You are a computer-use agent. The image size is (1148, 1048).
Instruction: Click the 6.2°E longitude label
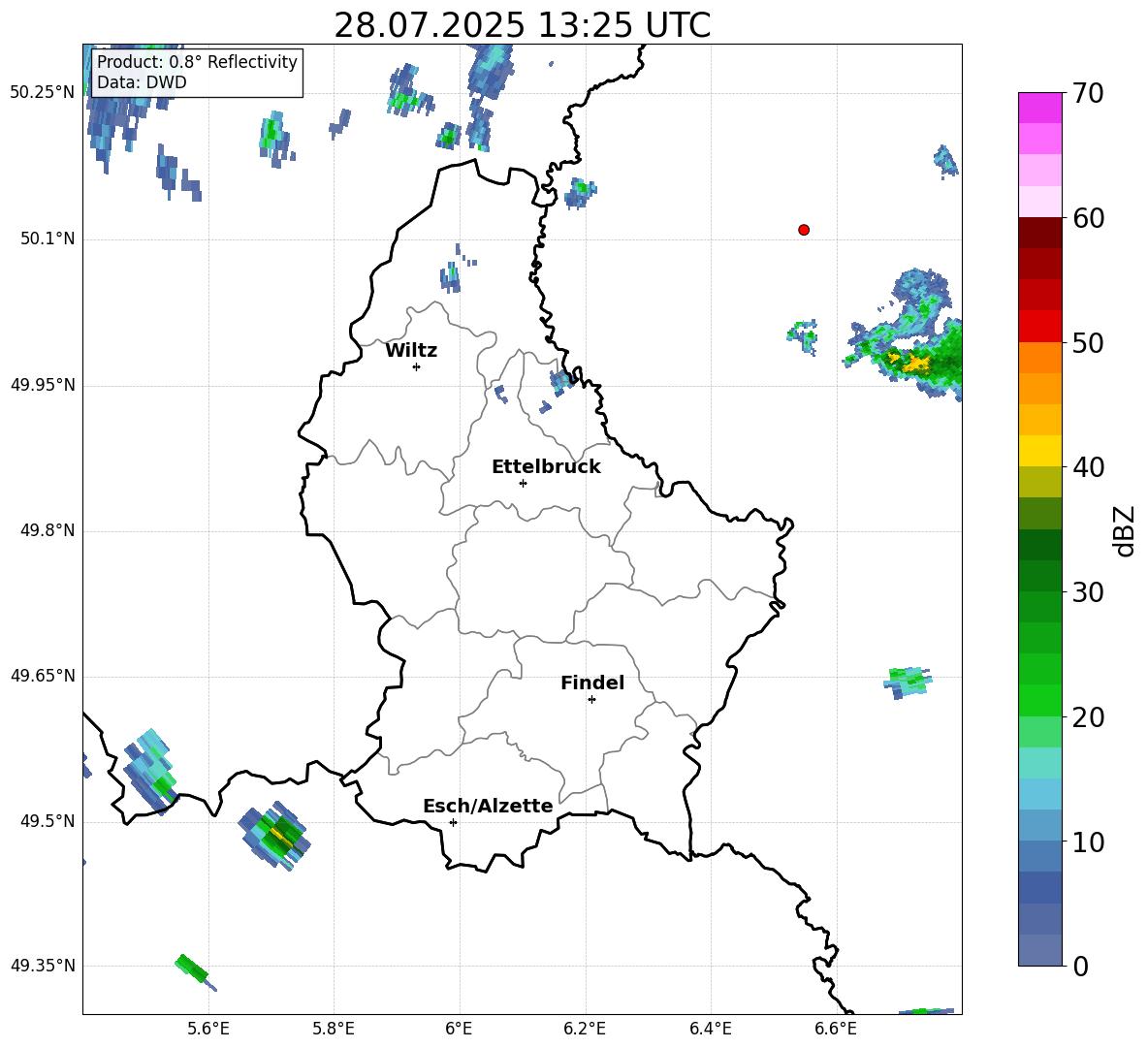[x=585, y=1029]
